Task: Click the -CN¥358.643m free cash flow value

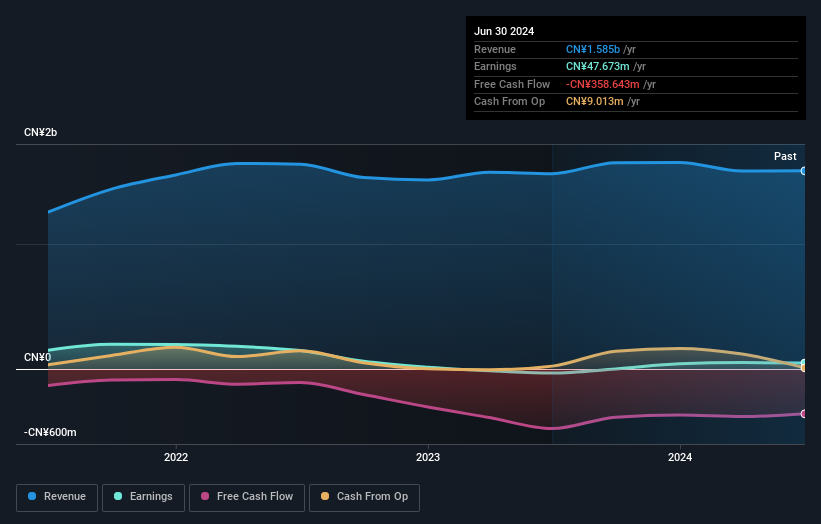Action: 602,84
